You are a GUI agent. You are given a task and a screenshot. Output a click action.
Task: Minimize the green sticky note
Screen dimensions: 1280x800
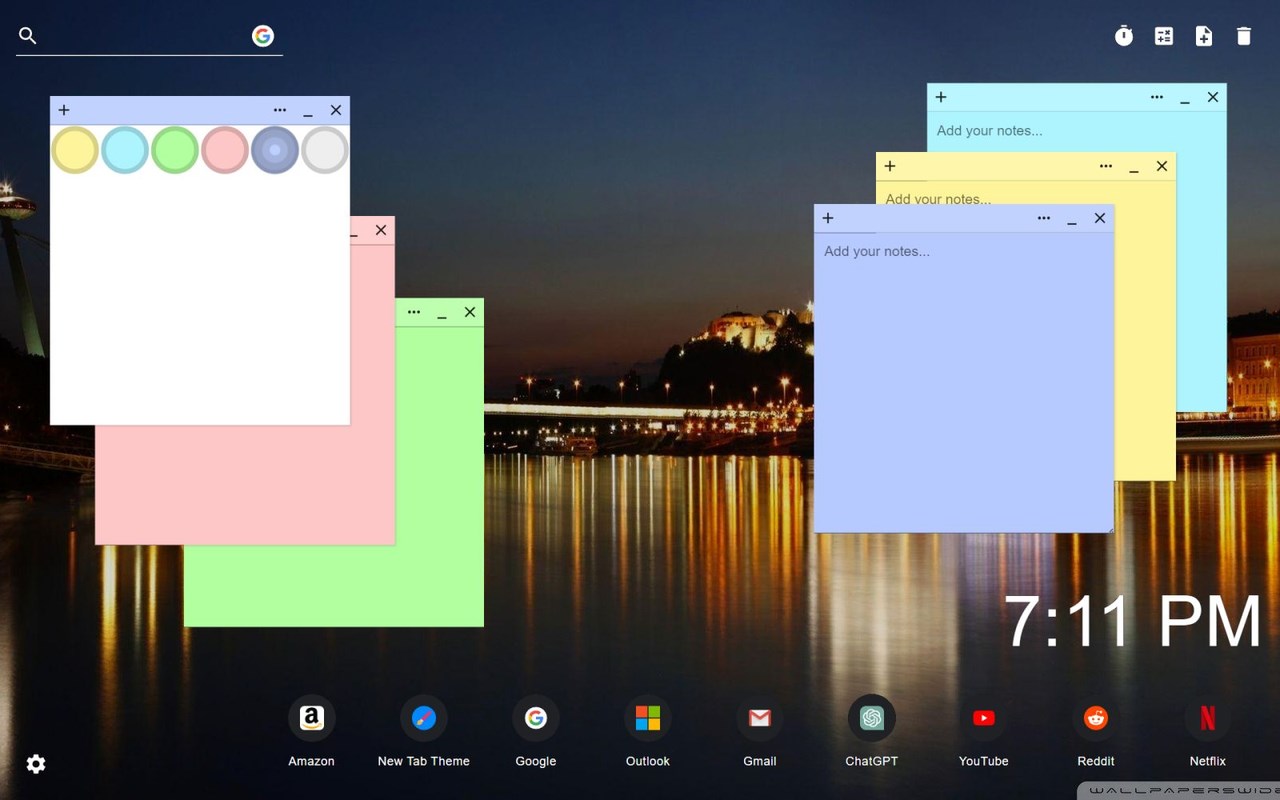[x=442, y=313]
